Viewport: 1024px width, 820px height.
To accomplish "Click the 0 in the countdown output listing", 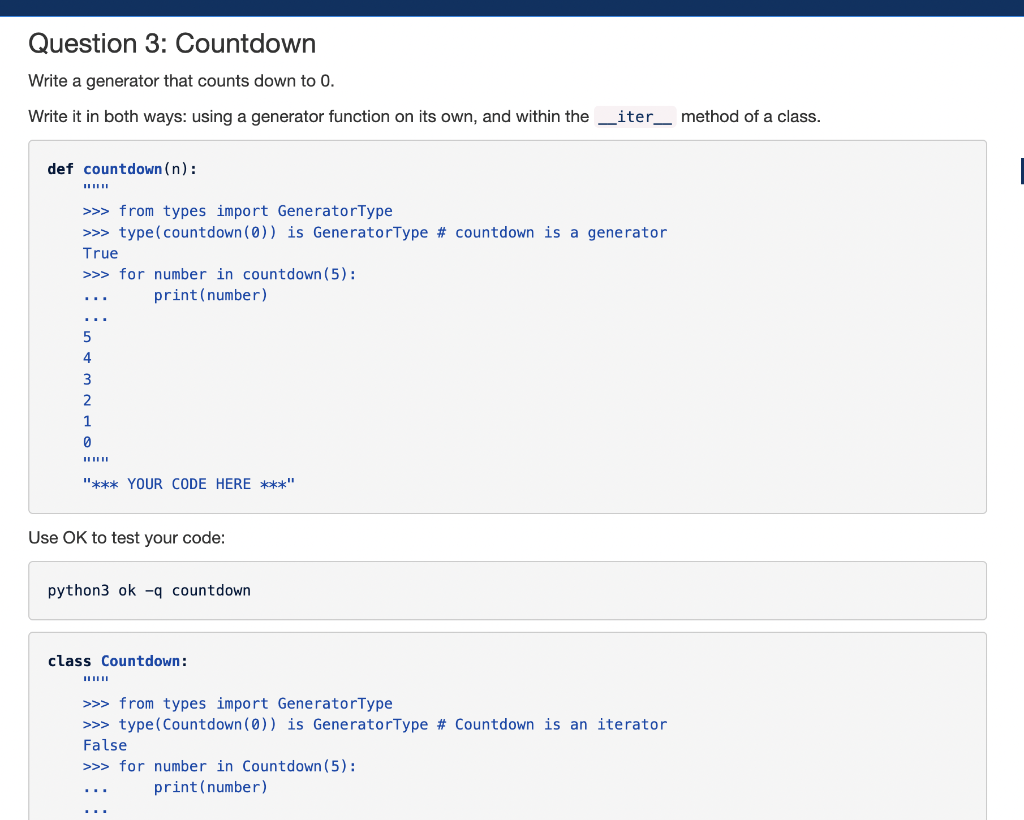I will tap(86, 441).
